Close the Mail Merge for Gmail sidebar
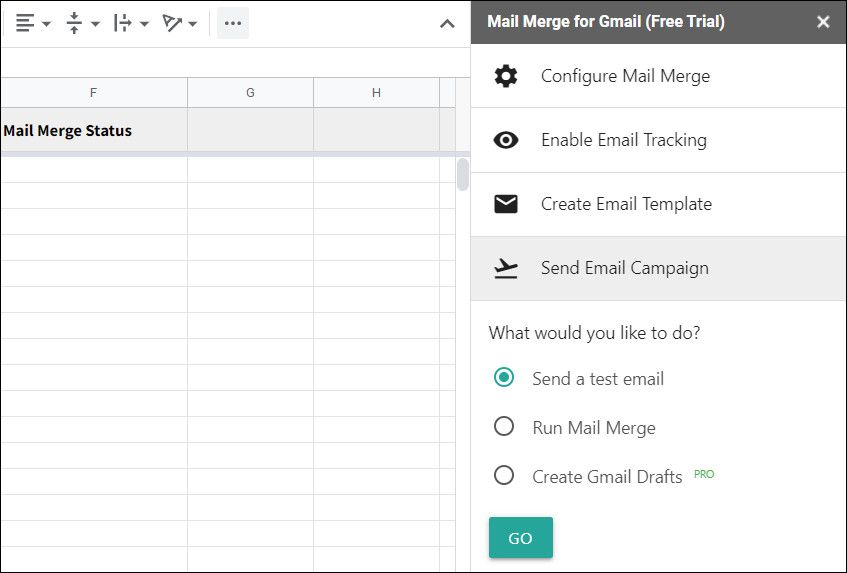The image size is (847, 573). (823, 22)
